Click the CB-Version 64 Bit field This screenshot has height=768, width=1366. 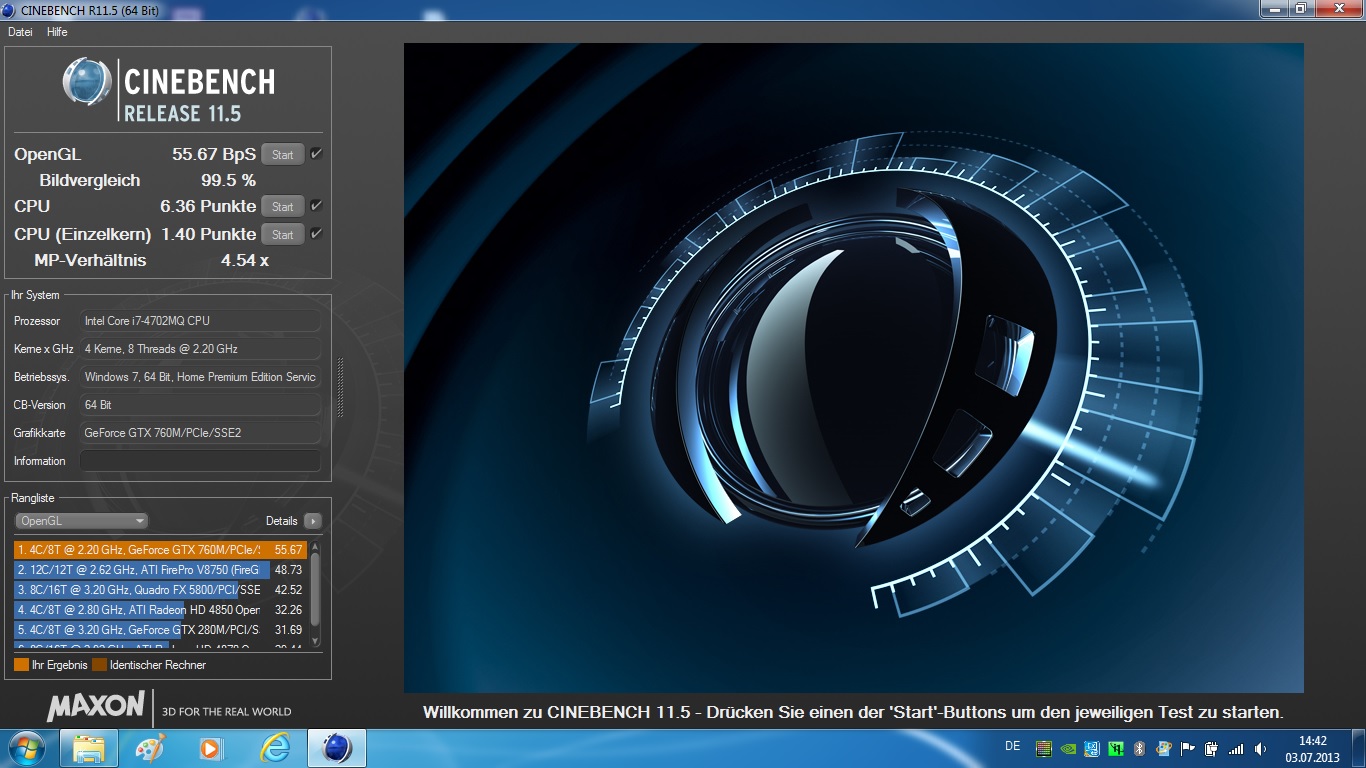click(200, 405)
